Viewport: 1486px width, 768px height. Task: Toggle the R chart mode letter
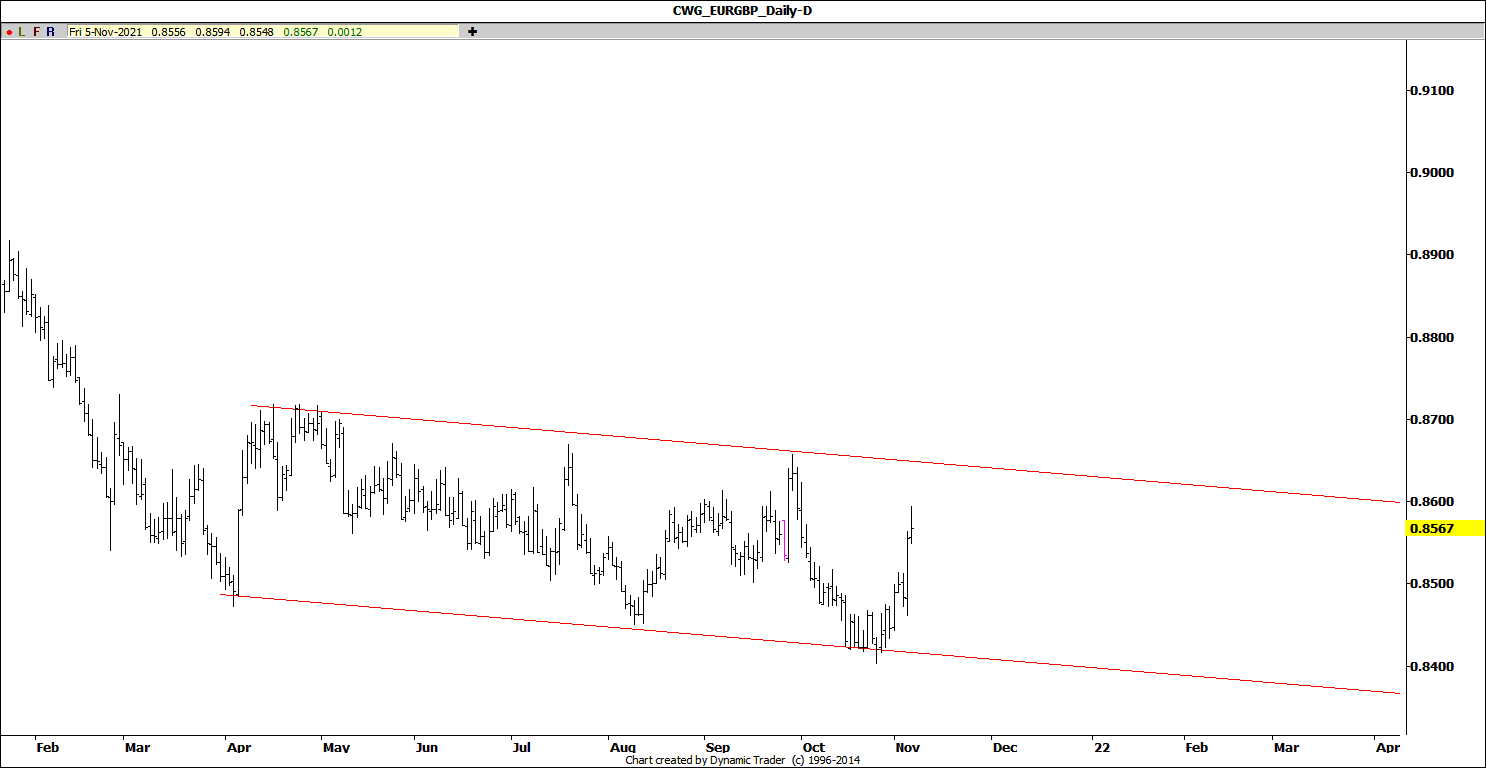coord(51,32)
